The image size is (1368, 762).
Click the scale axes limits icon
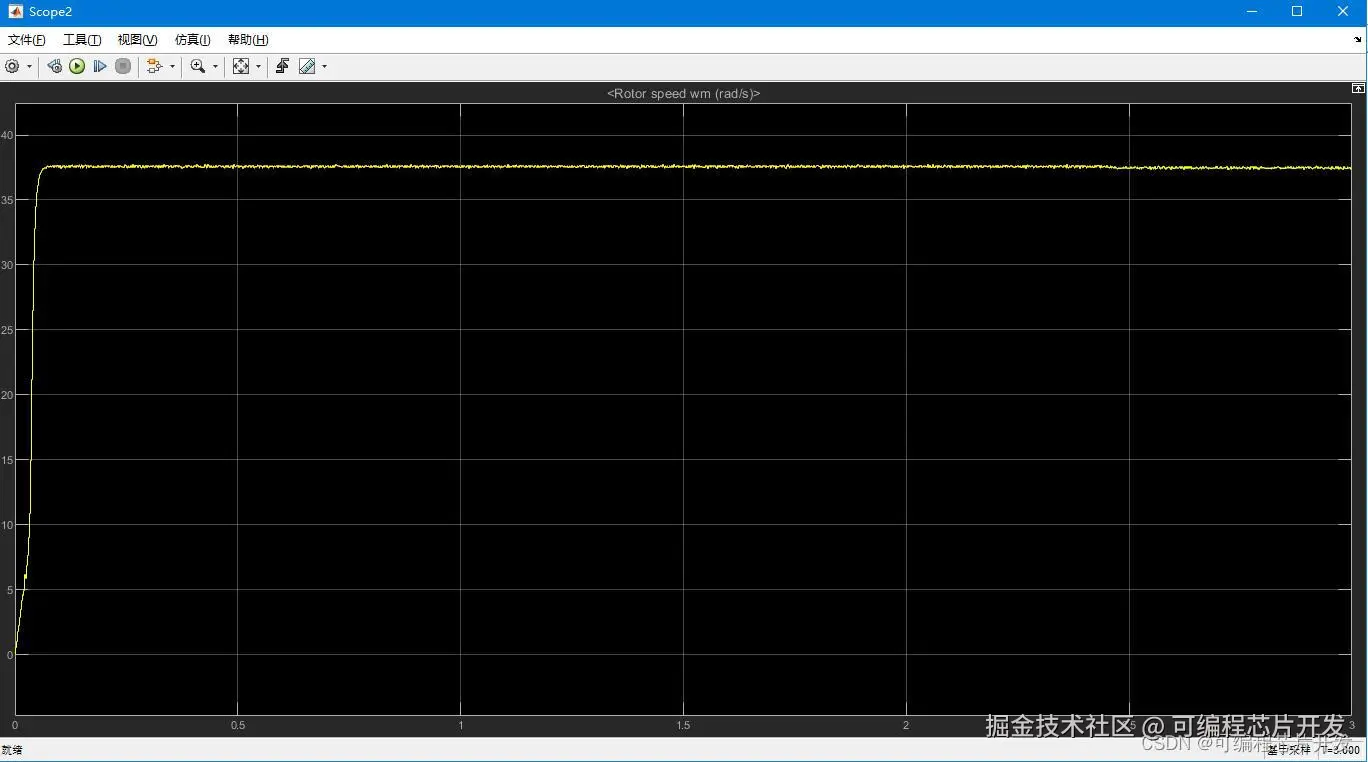241,66
